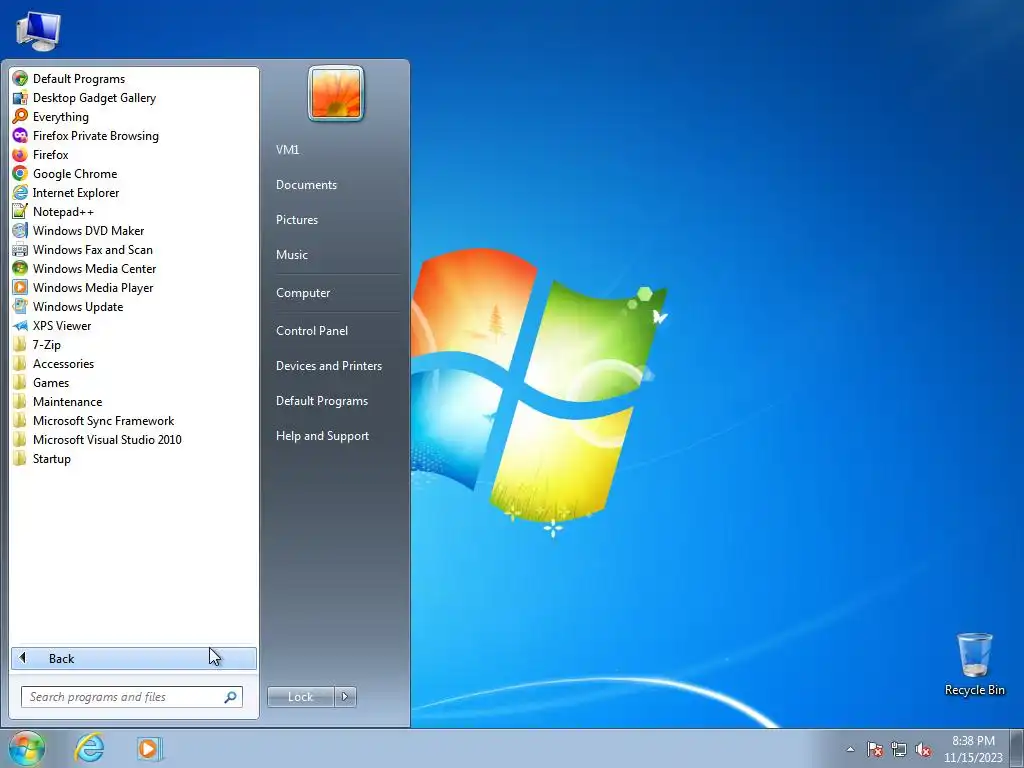
Task: Click the network tray icon
Action: [899, 750]
